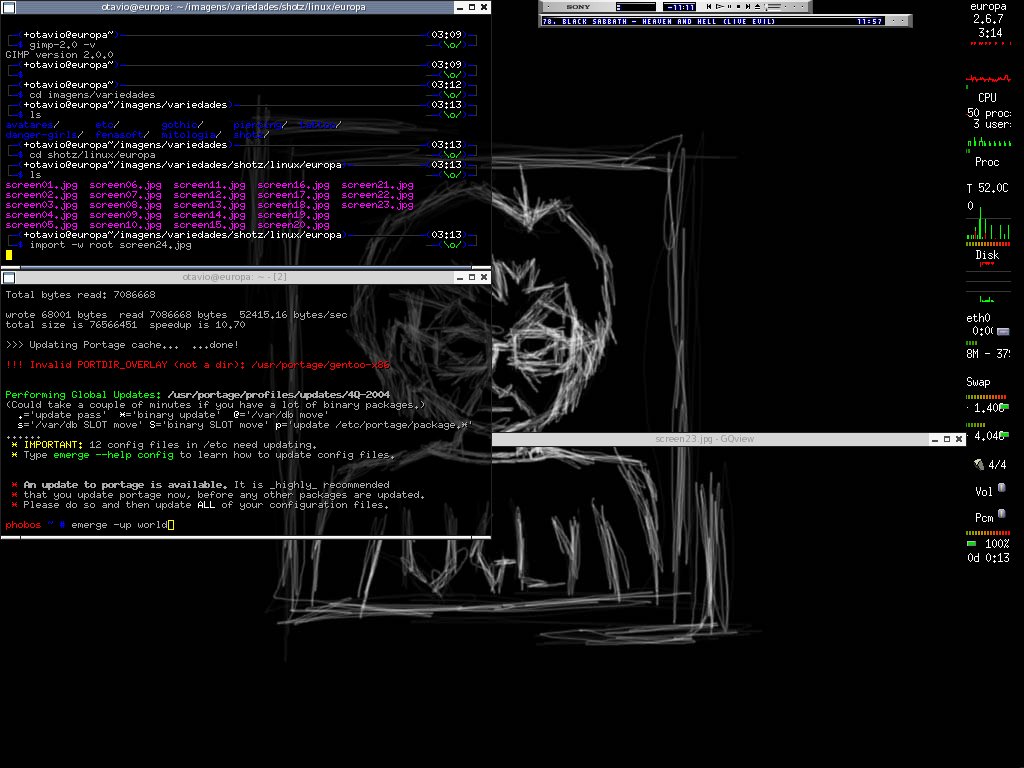The image size is (1024, 768).
Task: Toggle the eth0 network button
Action: (1003, 332)
